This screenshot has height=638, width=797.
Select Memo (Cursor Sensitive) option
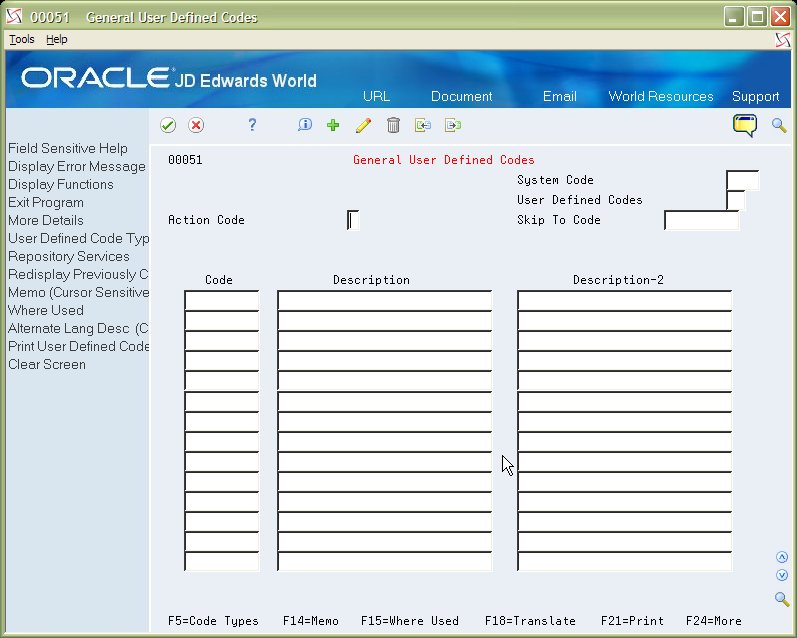(x=78, y=292)
